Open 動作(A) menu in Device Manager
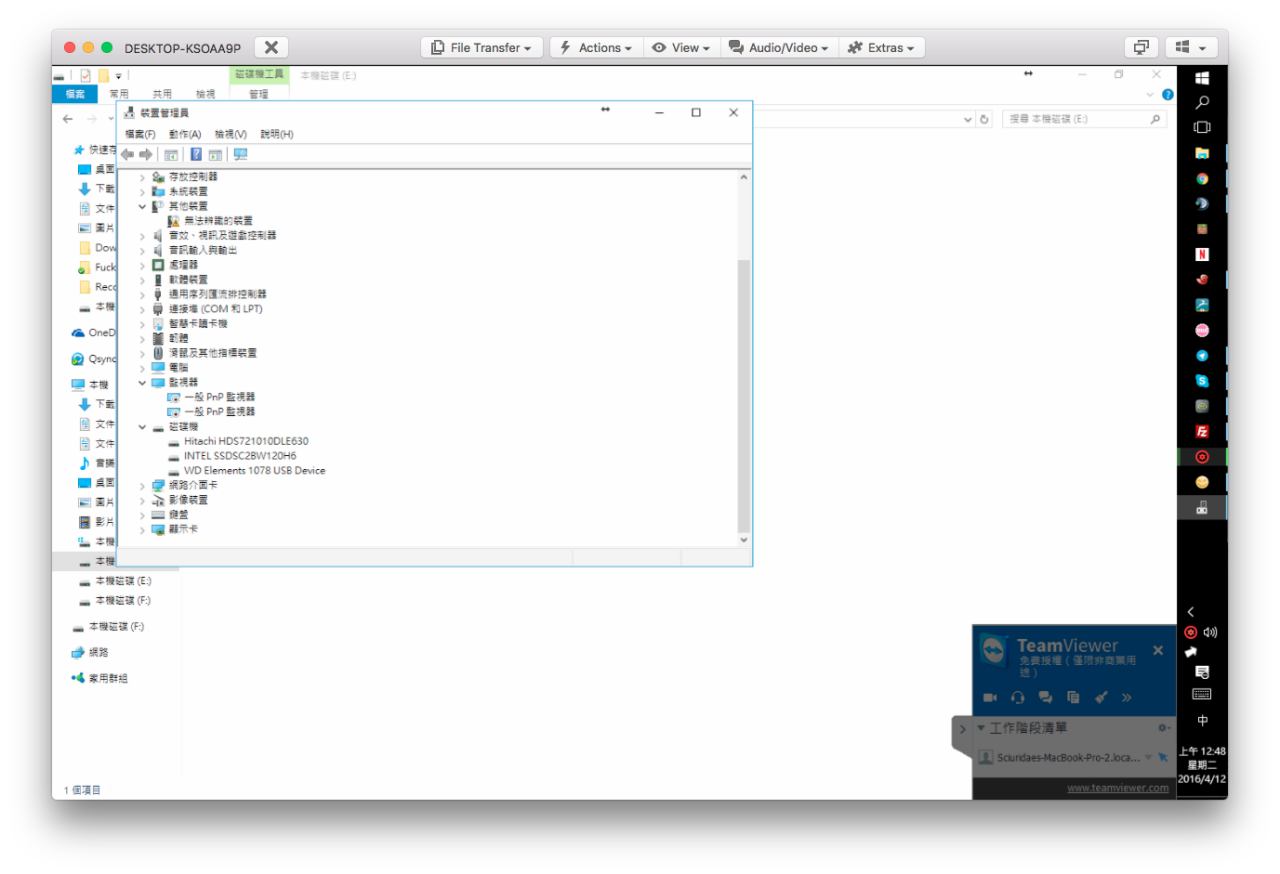Screen dimensions: 1280x874 (x=185, y=134)
